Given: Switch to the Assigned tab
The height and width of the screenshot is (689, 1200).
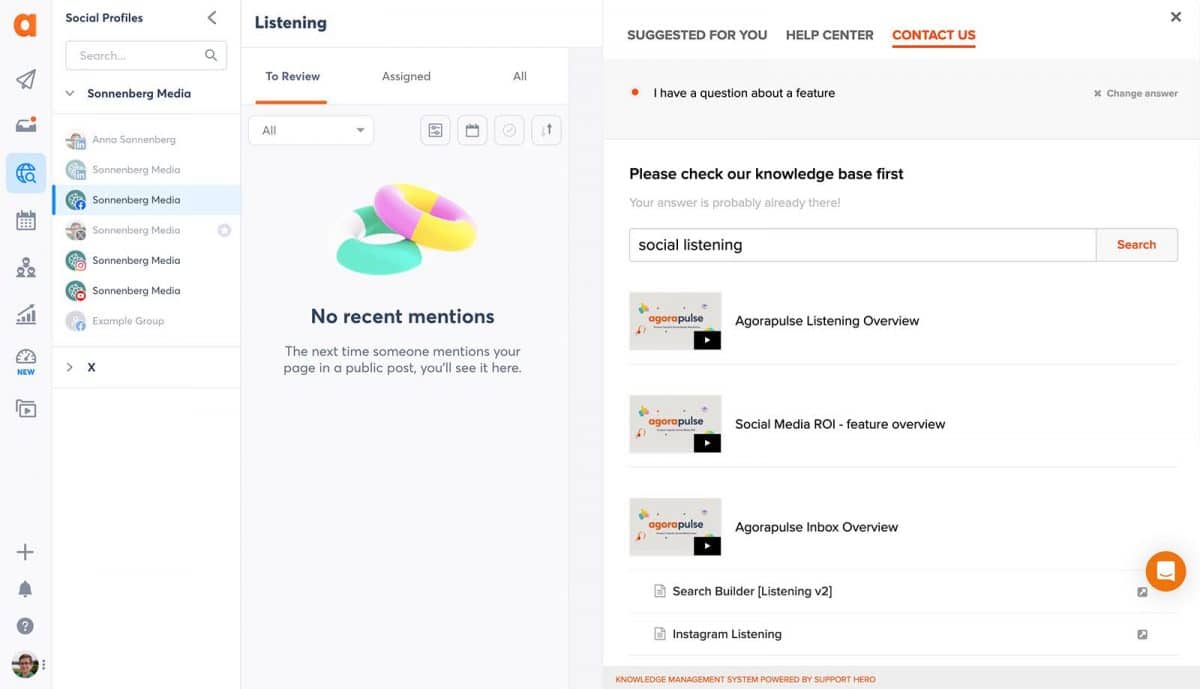Looking at the screenshot, I should [406, 76].
